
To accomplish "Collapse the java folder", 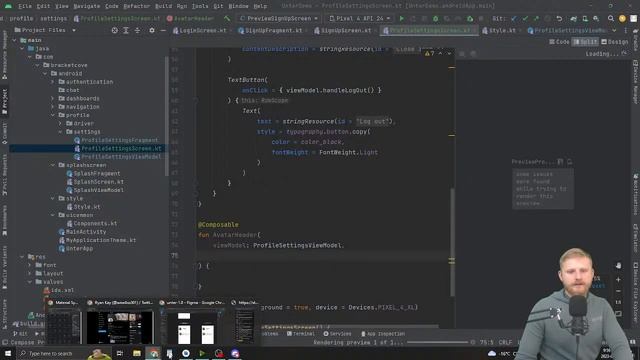I will pyautogui.click(x=22, y=49).
